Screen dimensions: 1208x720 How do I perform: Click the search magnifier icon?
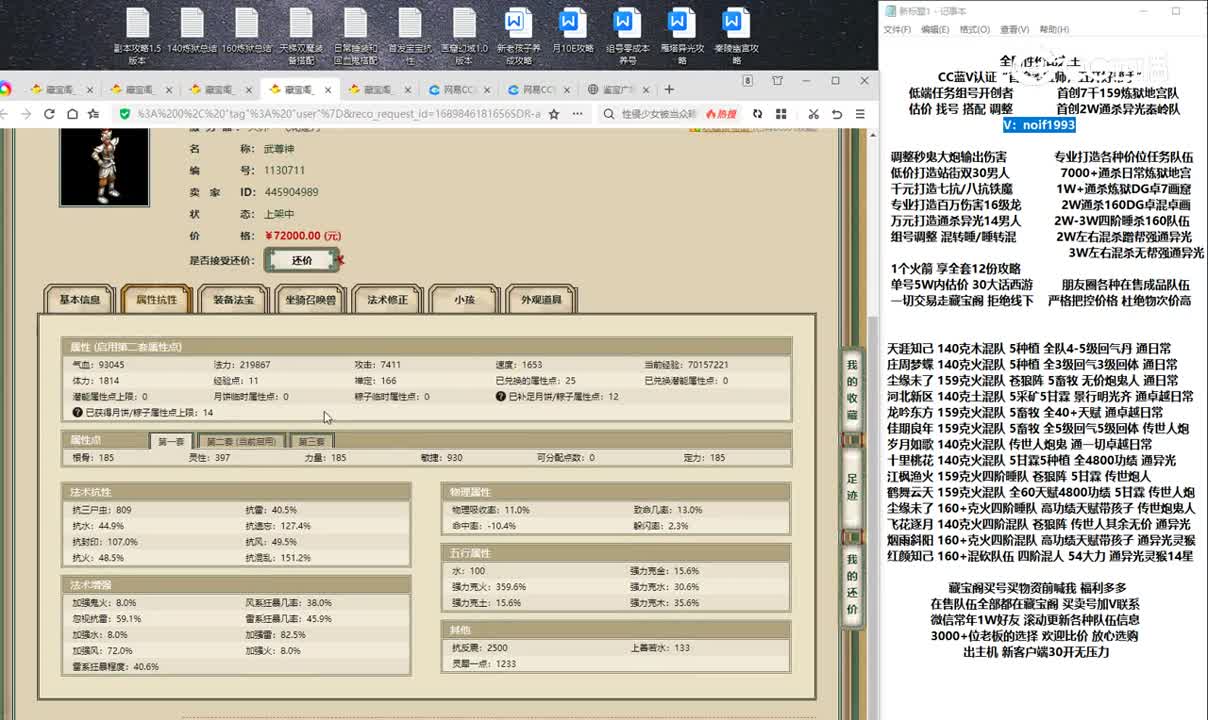[x=610, y=114]
